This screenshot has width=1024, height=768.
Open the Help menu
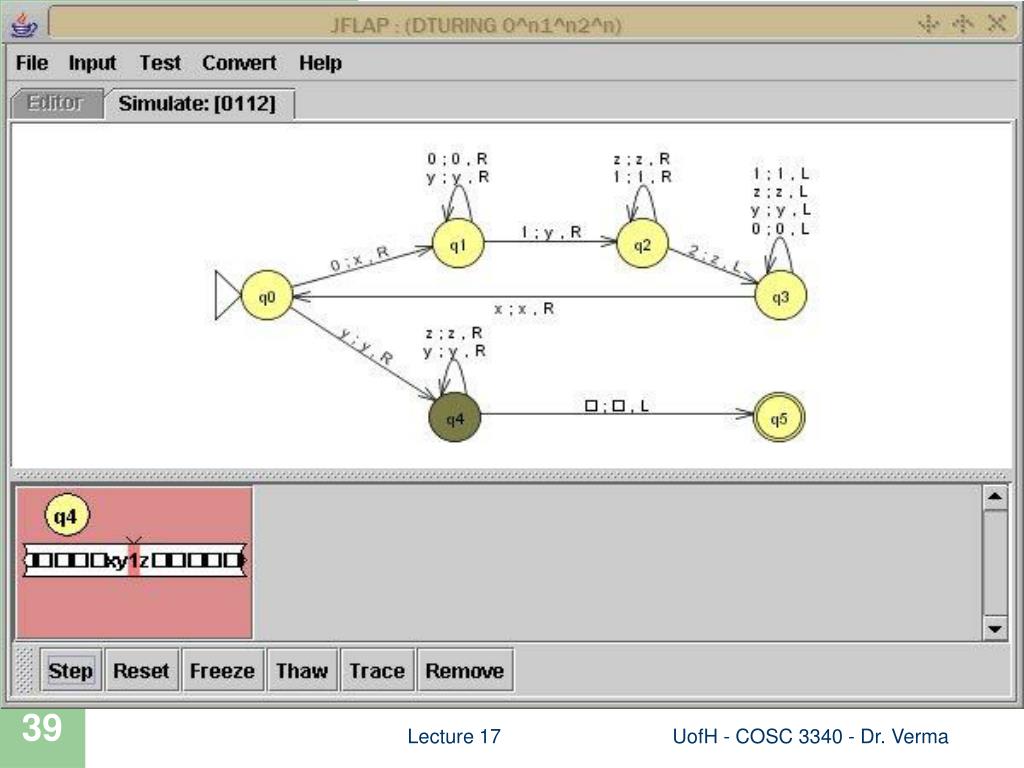[321, 63]
